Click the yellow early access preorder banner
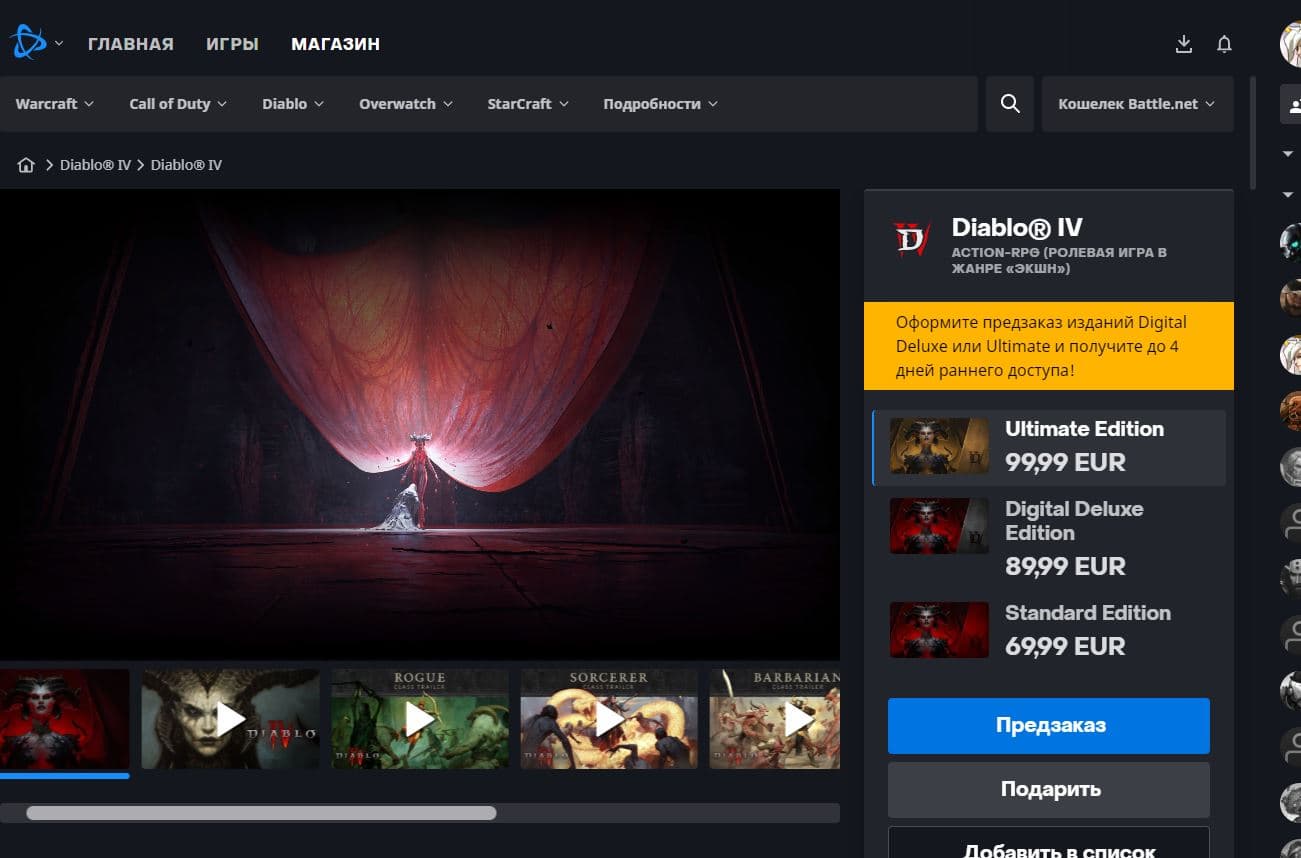This screenshot has height=858, width=1301. pos(1049,346)
